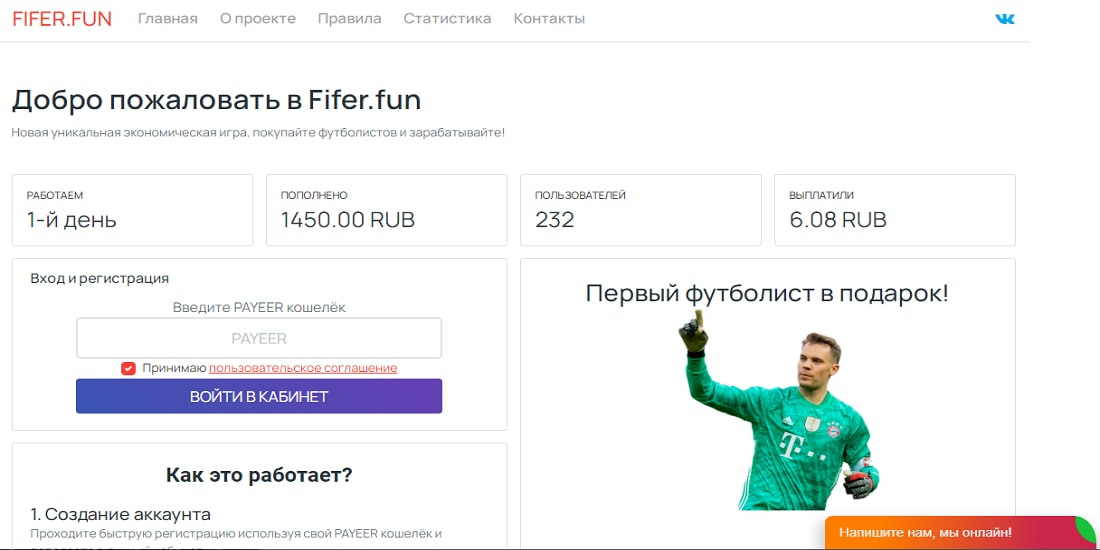The image size is (1100, 550).
Task: Open the Правила menu item
Action: pos(349,19)
